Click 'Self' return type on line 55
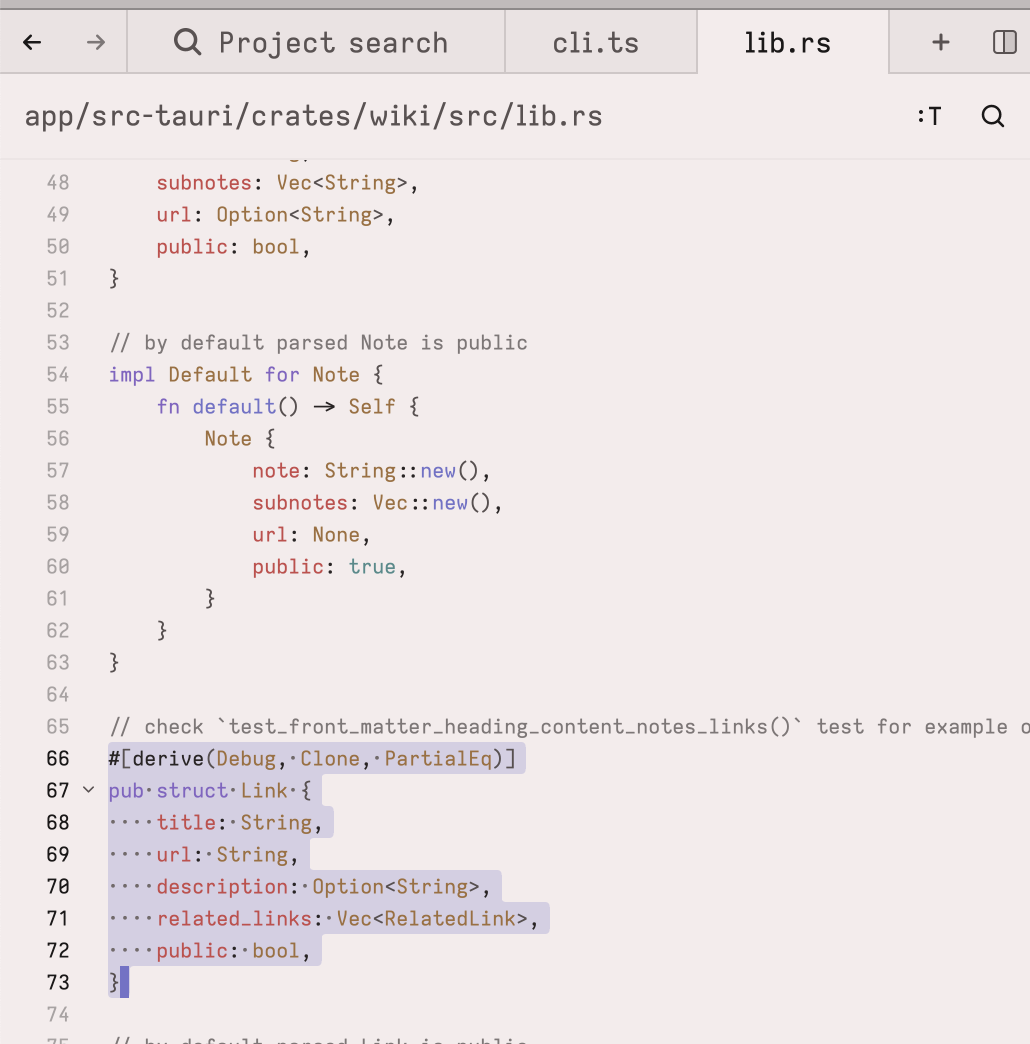The height and width of the screenshot is (1044, 1030). [x=372, y=406]
